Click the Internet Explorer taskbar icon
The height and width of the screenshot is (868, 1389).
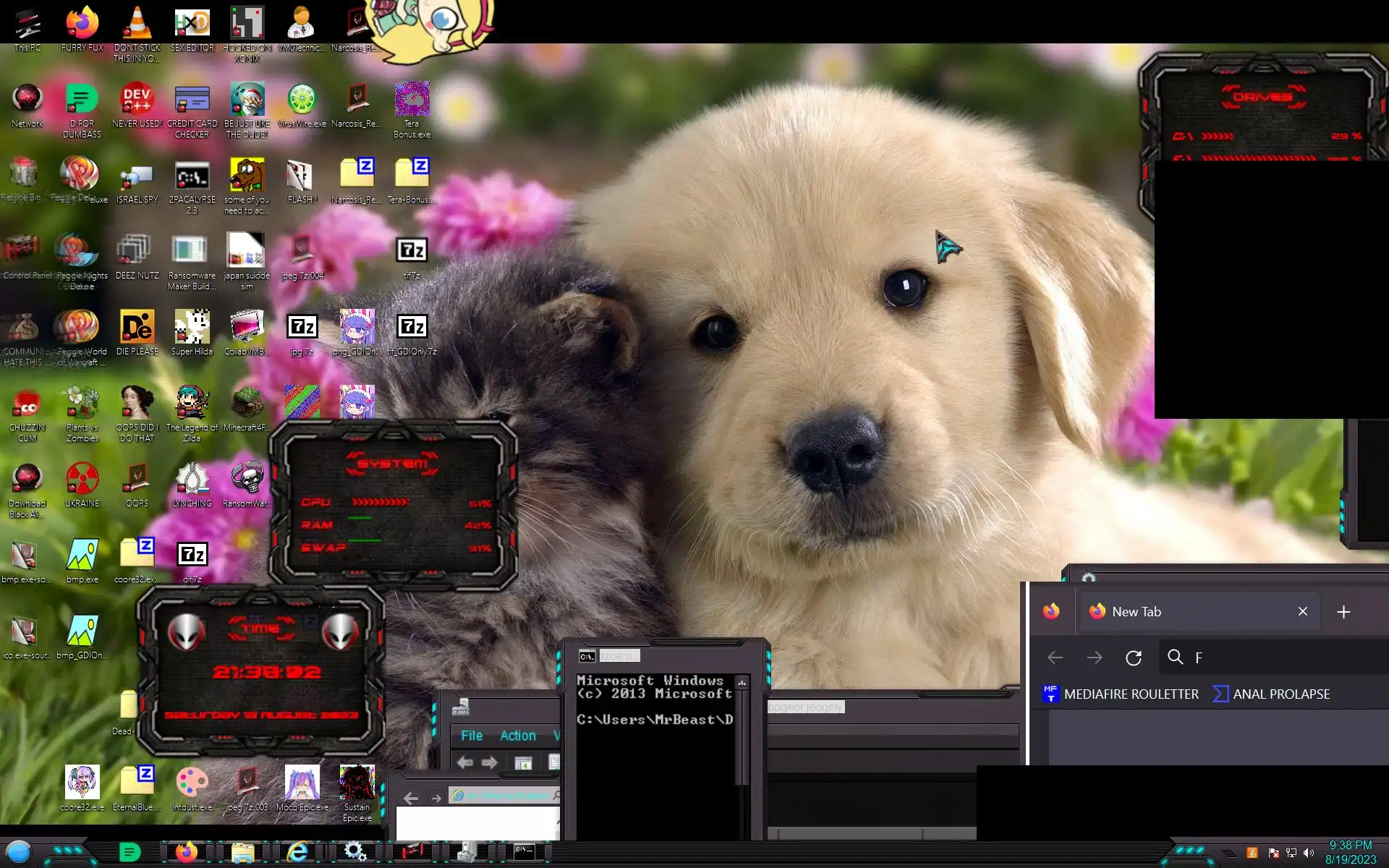coord(297,852)
